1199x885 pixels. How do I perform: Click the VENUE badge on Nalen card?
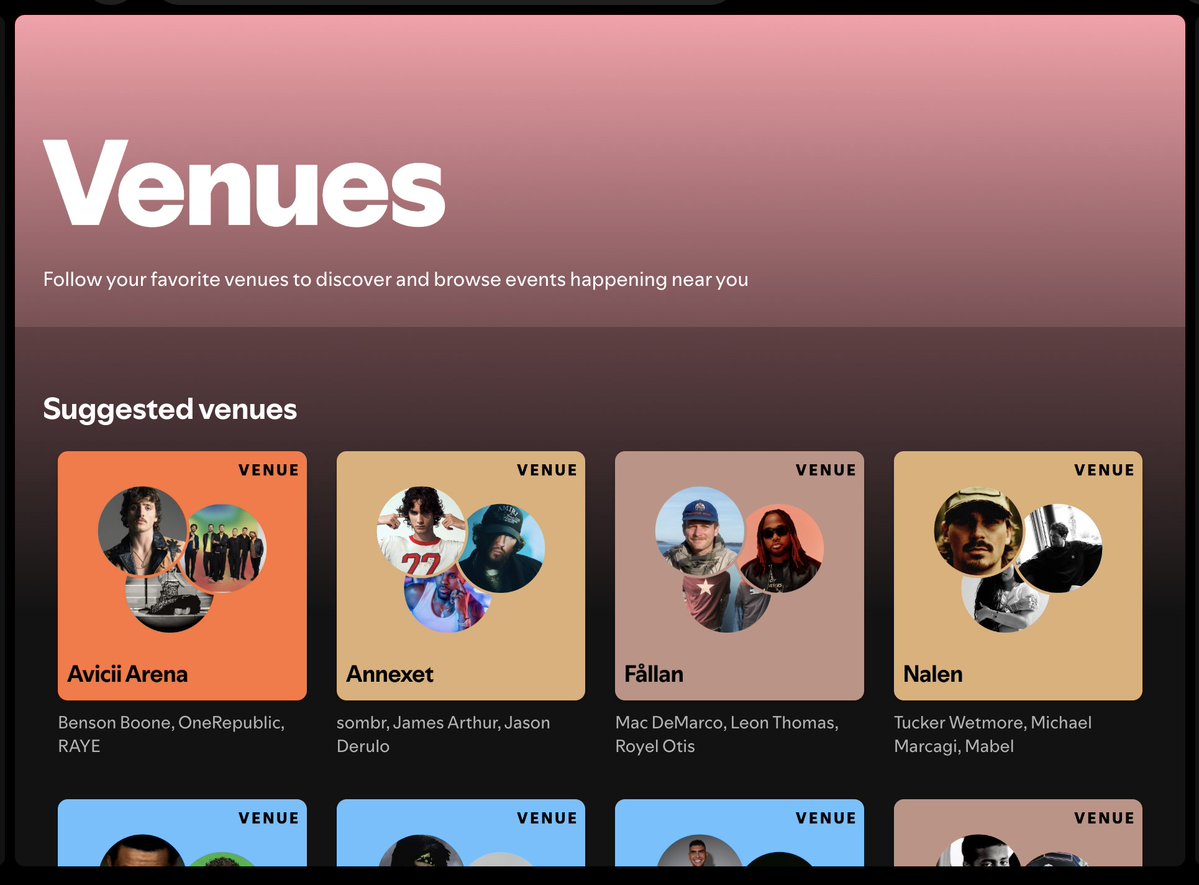pos(1104,470)
